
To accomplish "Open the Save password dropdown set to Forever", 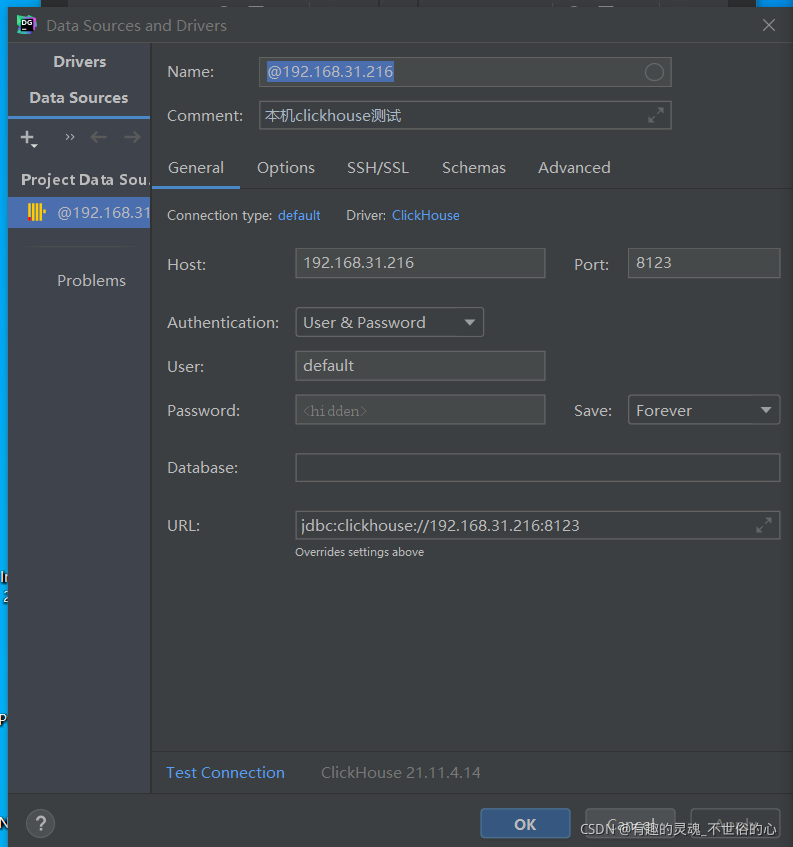I will click(x=704, y=410).
